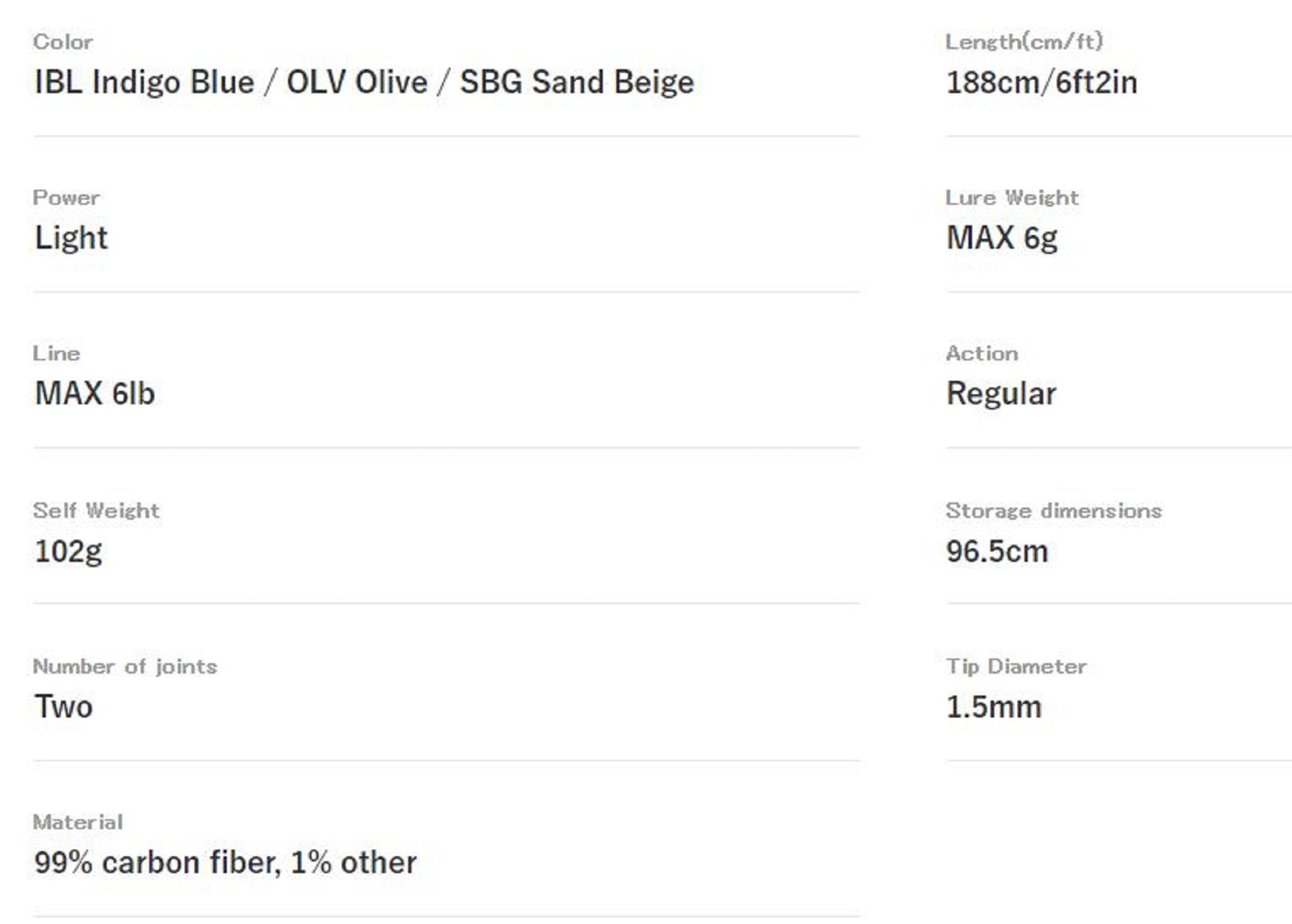The width and height of the screenshot is (1292, 924).
Task: Click the Tip Diameter label
Action: (1016, 666)
